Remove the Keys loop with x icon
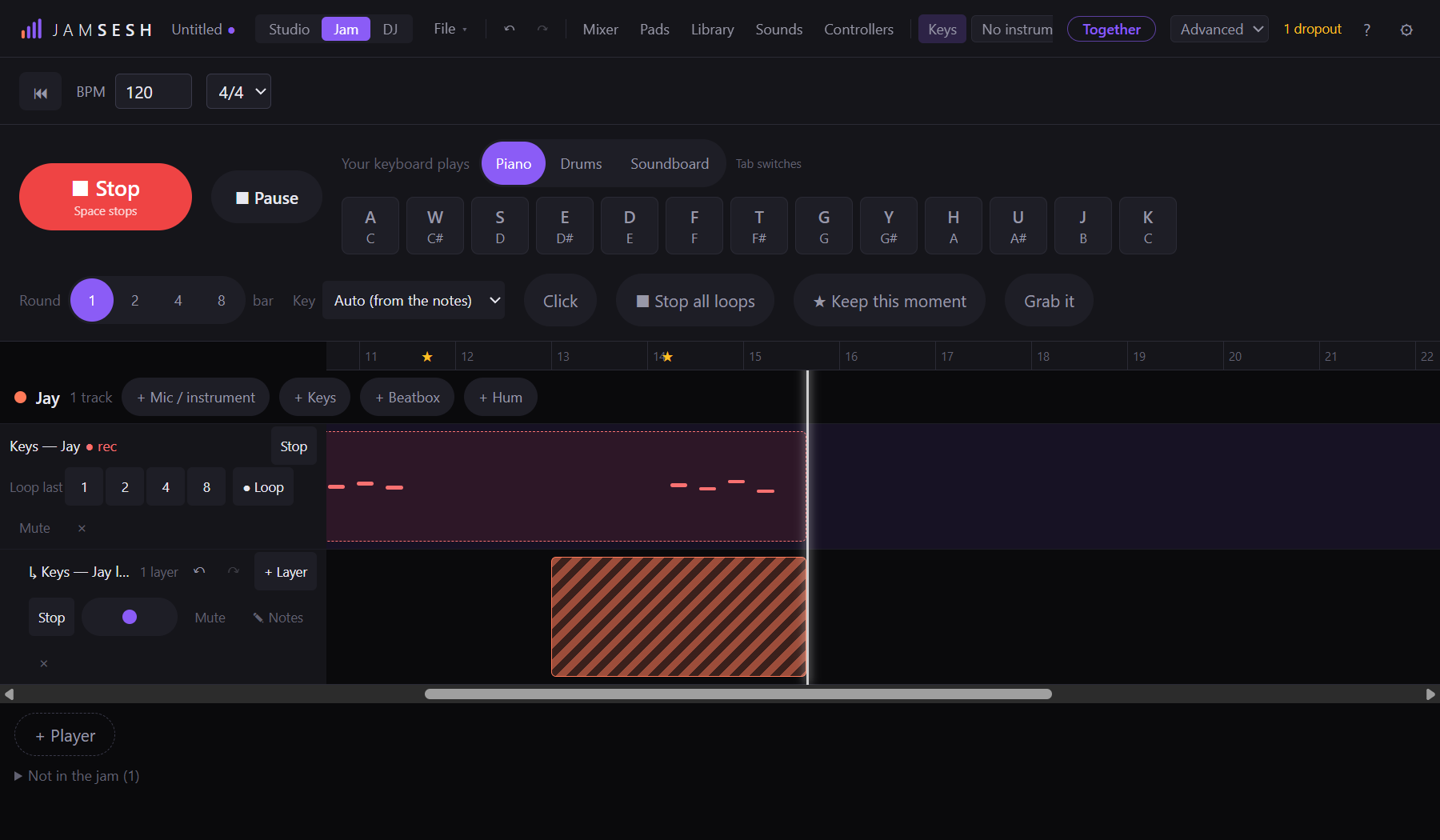This screenshot has width=1440, height=840. [x=44, y=663]
